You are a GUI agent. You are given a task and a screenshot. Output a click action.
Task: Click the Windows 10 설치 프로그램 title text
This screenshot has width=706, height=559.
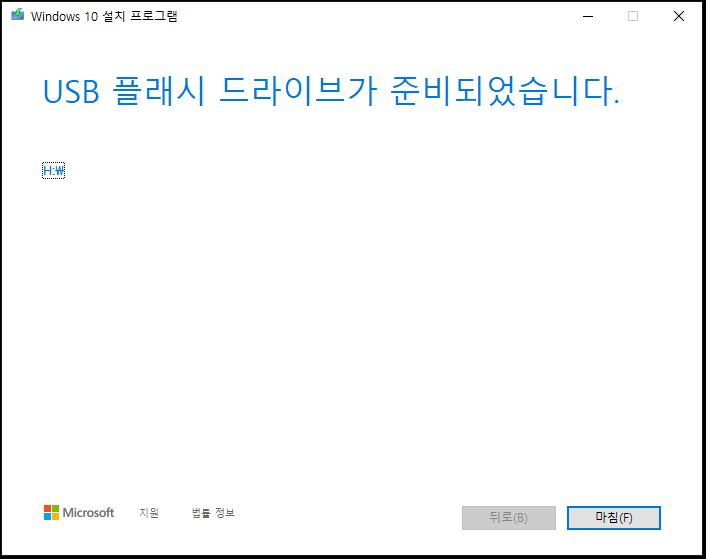pyautogui.click(x=104, y=16)
